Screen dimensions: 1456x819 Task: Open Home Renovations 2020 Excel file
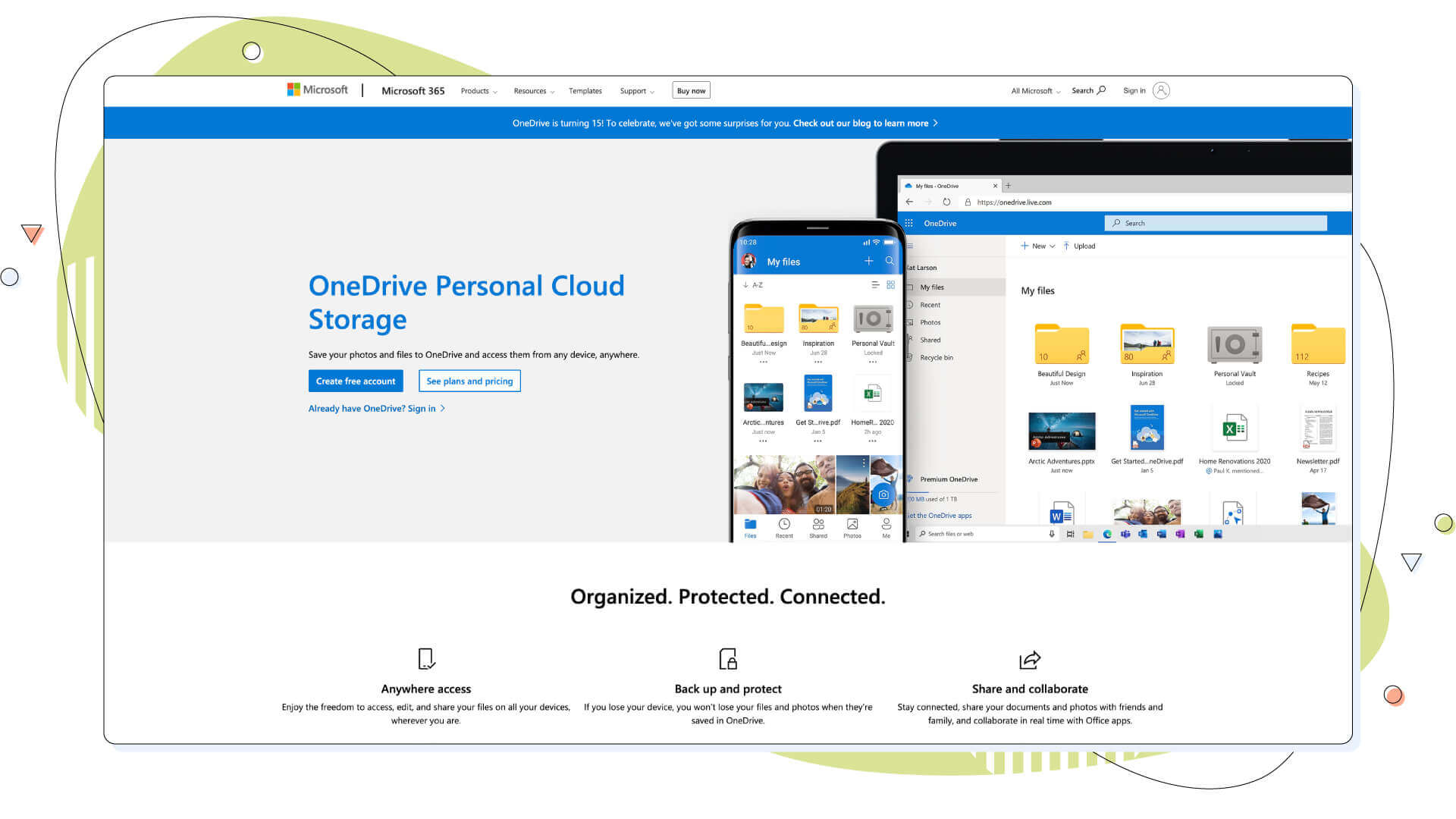(x=1235, y=429)
